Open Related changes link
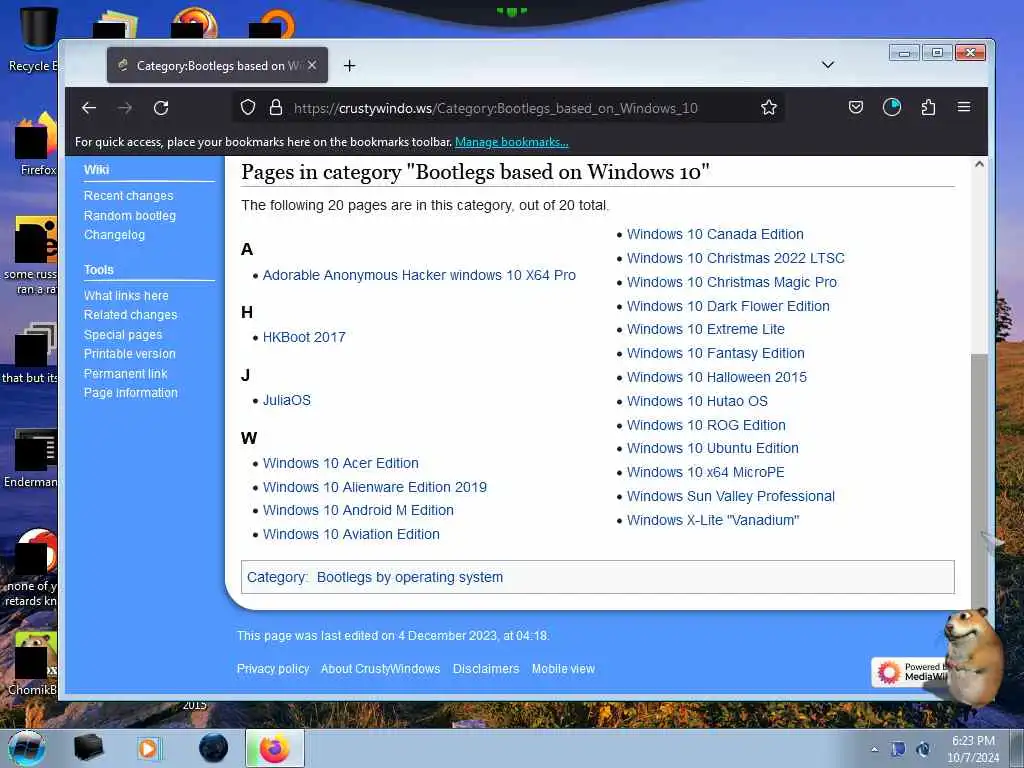 131,315
